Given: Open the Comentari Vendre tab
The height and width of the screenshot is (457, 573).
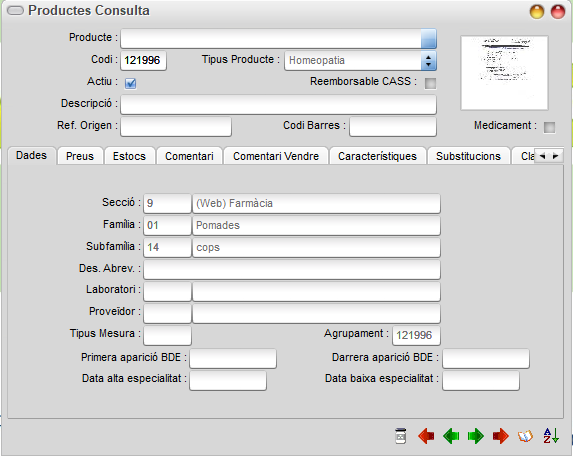Looking at the screenshot, I should (x=276, y=156).
